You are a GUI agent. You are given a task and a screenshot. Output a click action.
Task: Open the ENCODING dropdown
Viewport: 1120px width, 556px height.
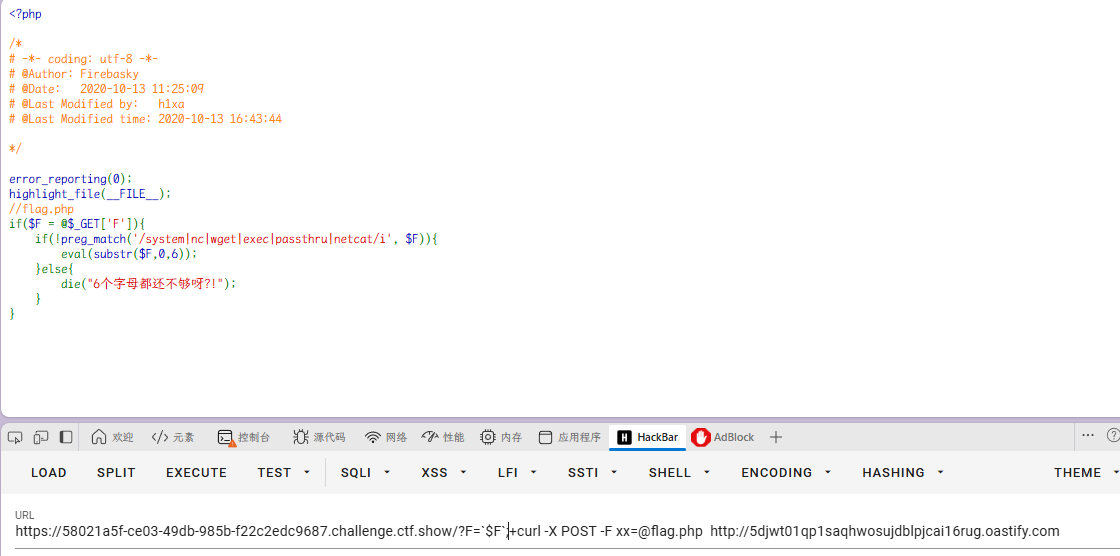(x=786, y=472)
